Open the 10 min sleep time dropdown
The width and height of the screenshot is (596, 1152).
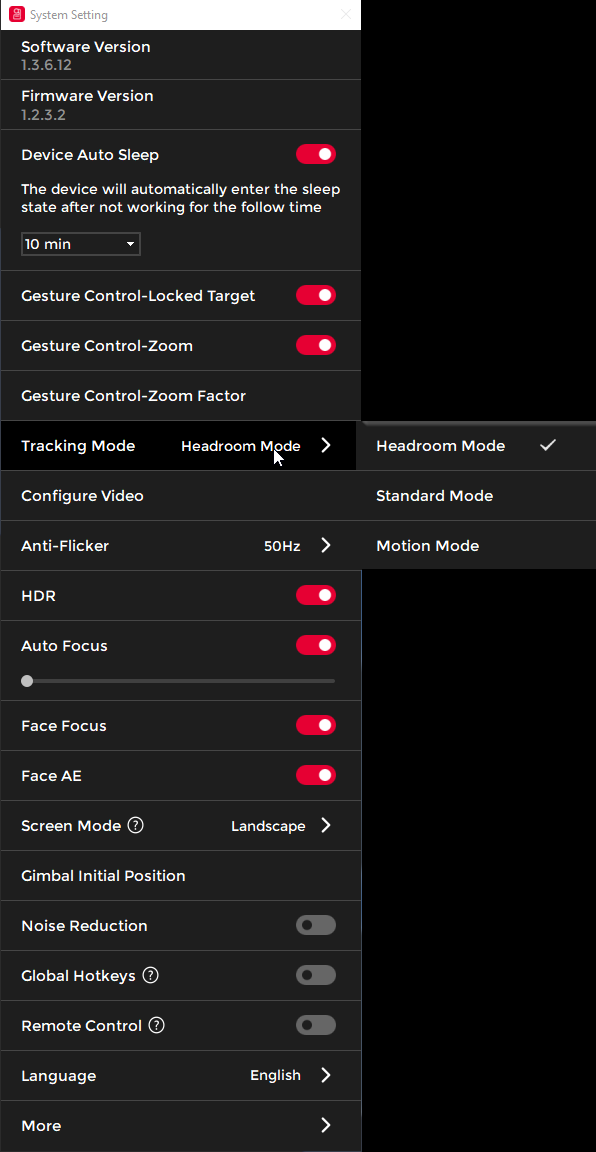81,244
